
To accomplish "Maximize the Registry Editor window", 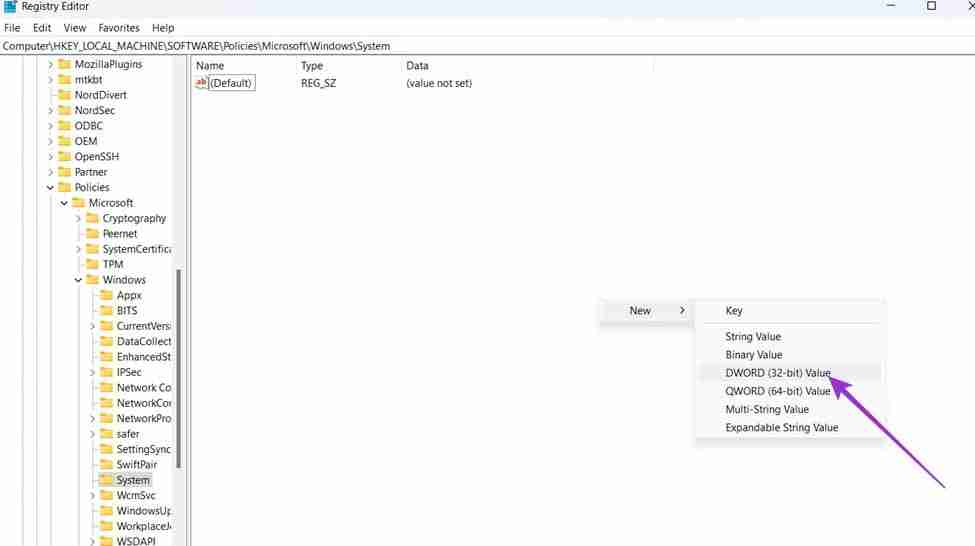I will coord(931,6).
